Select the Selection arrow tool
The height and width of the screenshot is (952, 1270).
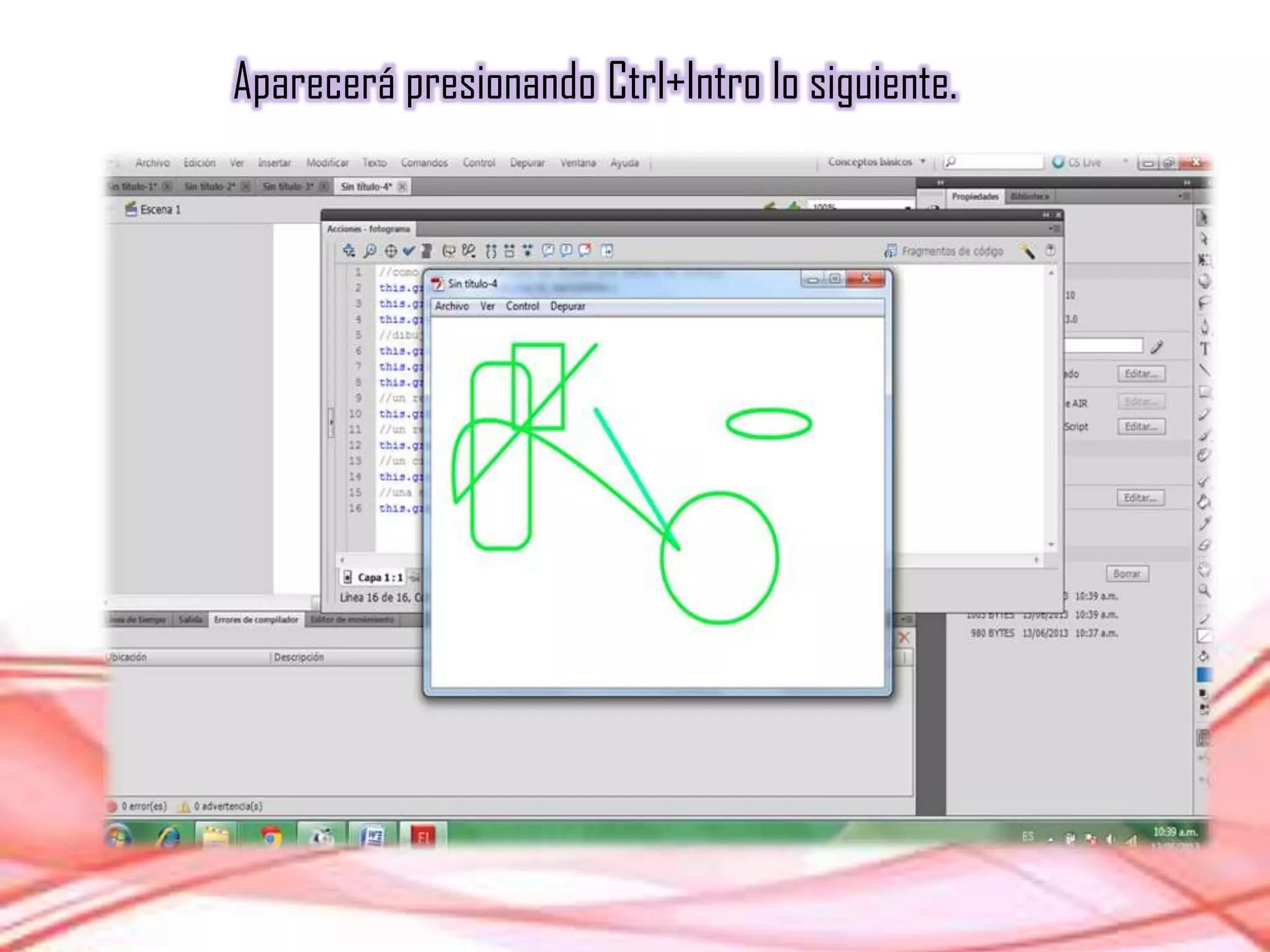[1203, 218]
